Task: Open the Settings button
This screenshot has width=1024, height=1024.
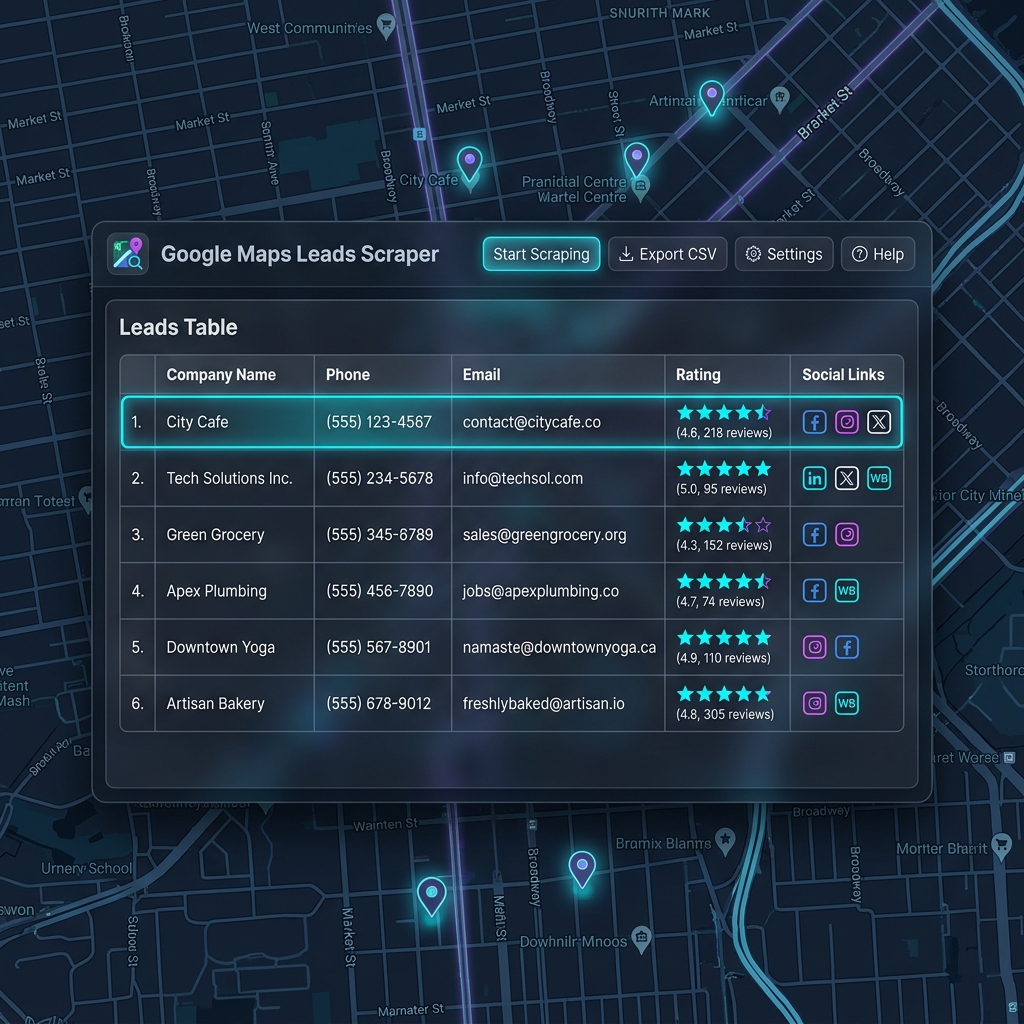Action: (784, 254)
